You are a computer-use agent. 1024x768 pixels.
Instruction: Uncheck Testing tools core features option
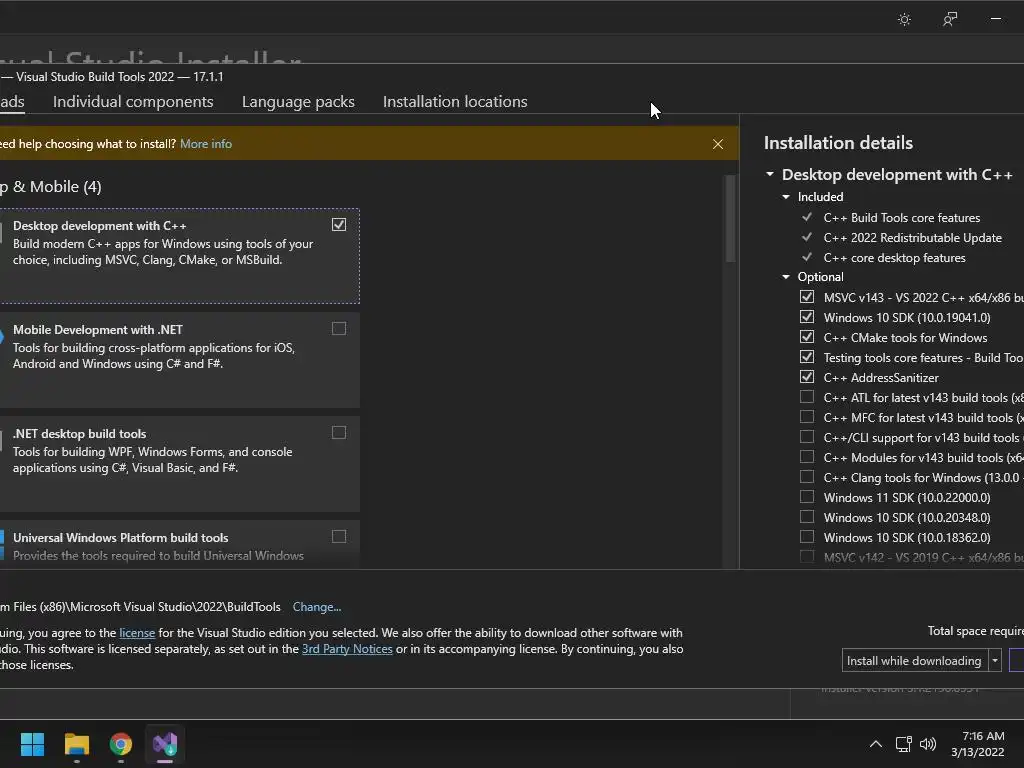click(807, 357)
